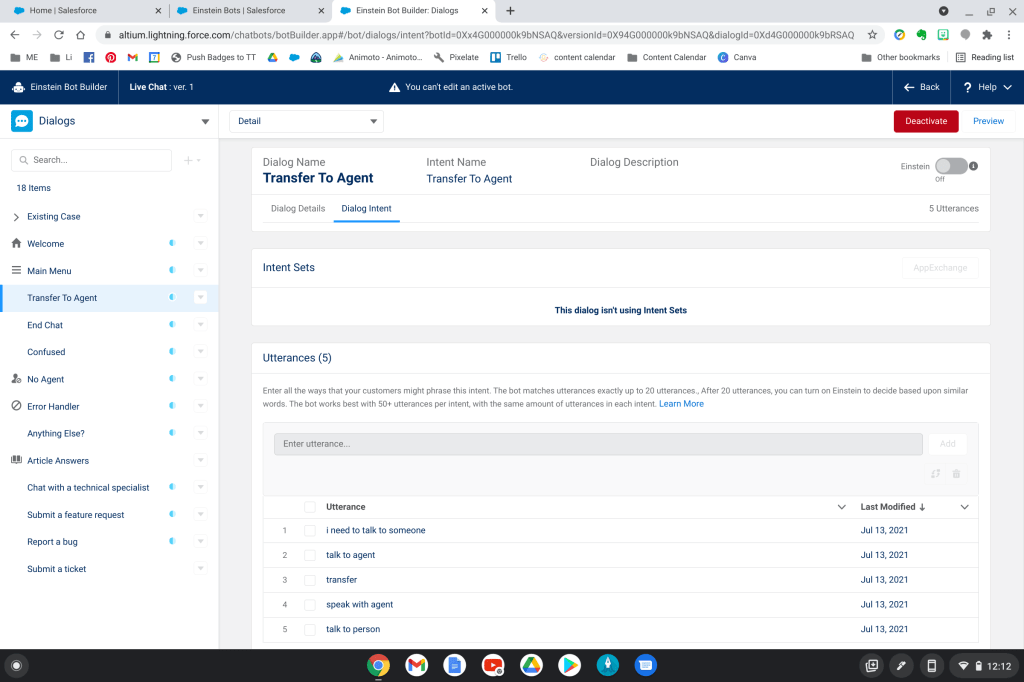Click the Einstein Bot Builder robot icon
1024x682 pixels.
[18, 87]
